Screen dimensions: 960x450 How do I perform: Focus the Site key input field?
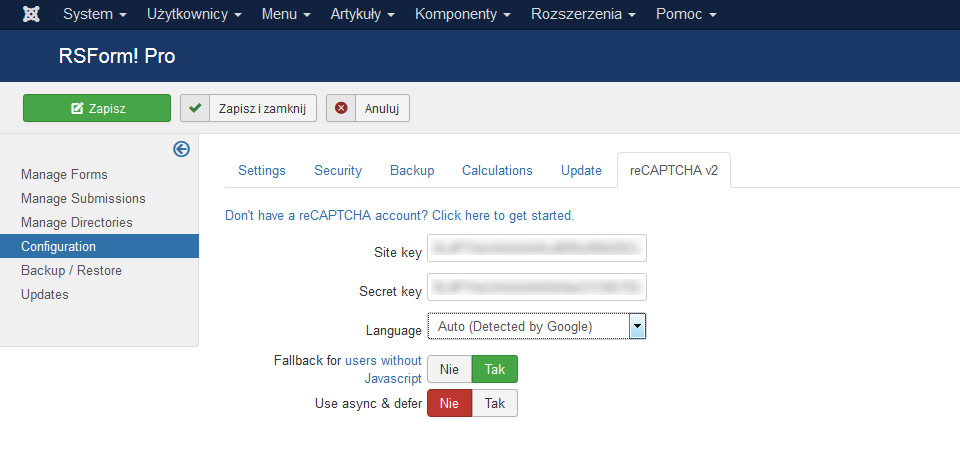click(x=536, y=248)
